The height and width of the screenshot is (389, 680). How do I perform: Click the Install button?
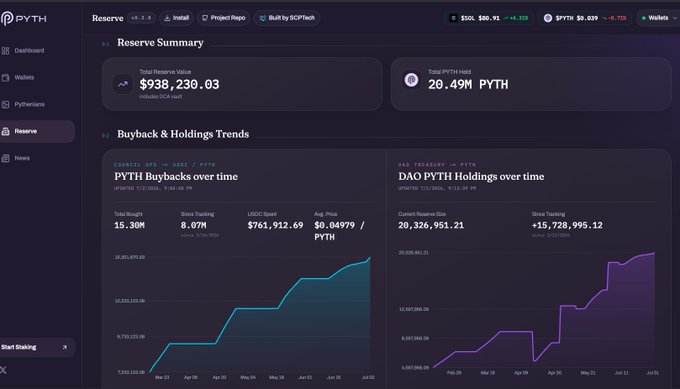[176, 18]
